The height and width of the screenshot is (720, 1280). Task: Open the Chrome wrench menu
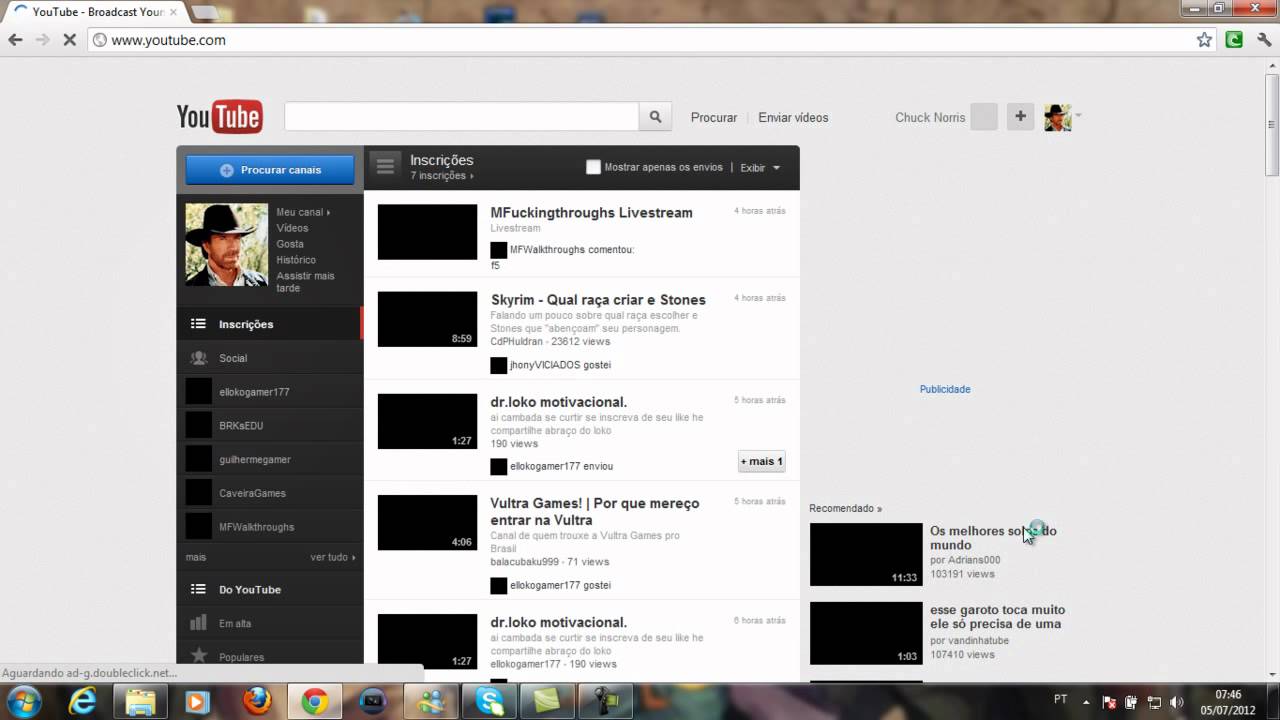[x=1264, y=40]
